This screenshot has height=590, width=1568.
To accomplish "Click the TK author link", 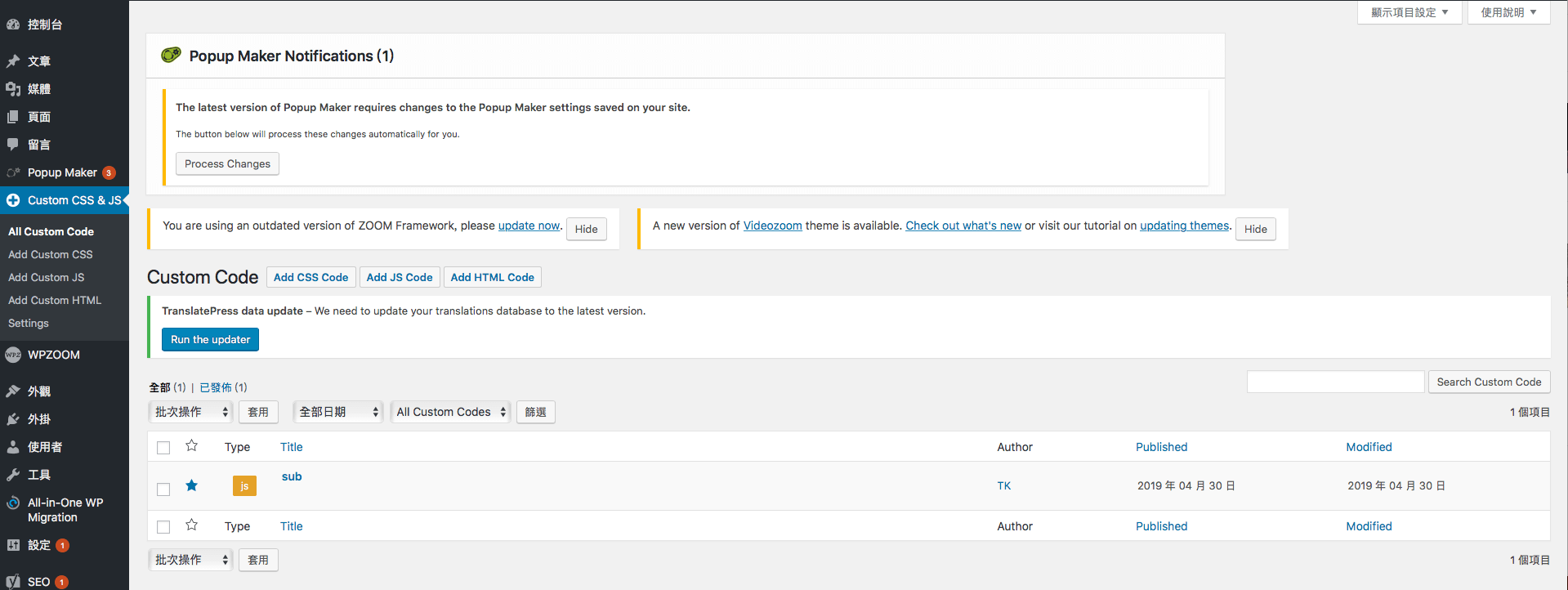I will tap(1004, 485).
